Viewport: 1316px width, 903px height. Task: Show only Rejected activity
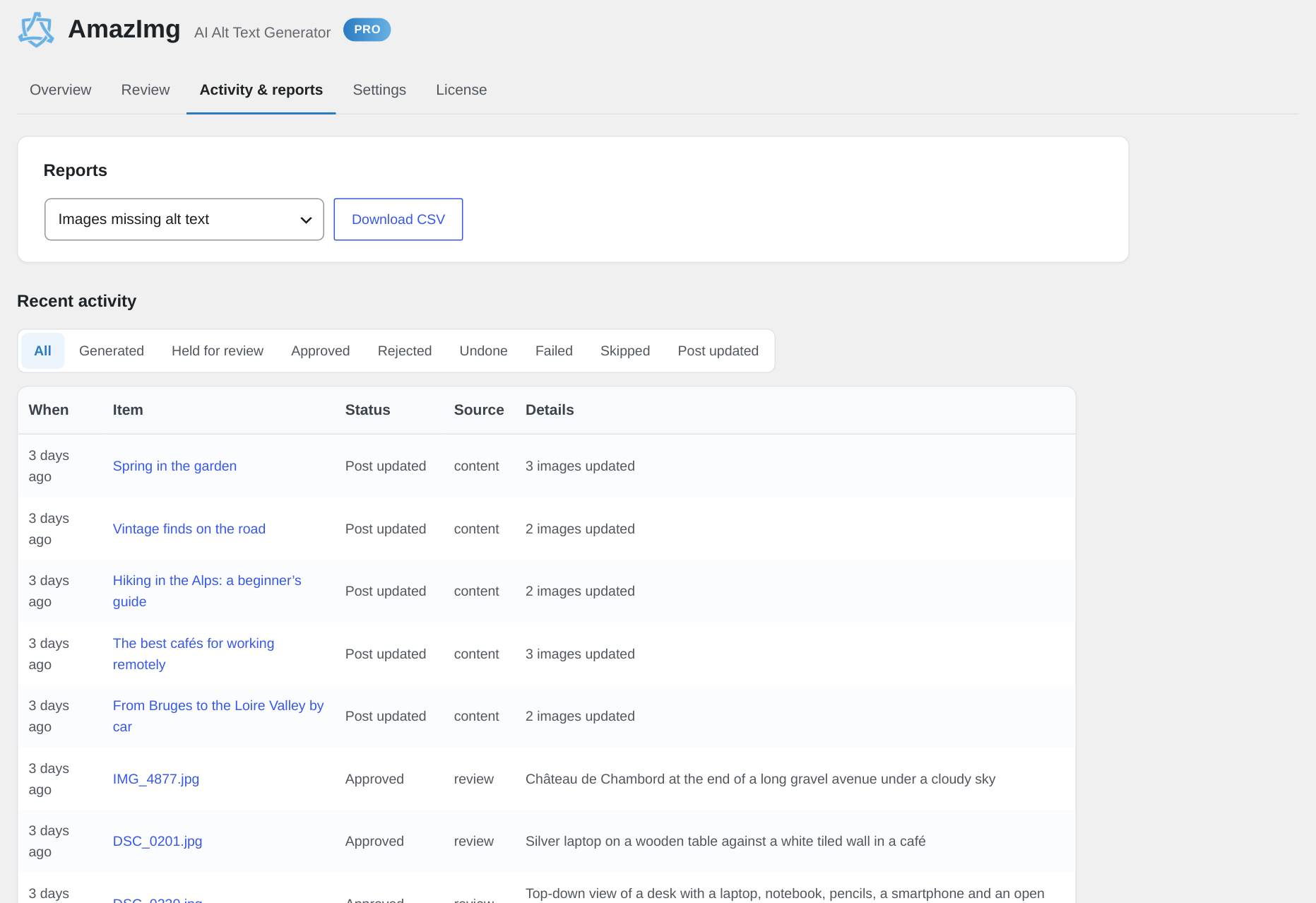405,350
